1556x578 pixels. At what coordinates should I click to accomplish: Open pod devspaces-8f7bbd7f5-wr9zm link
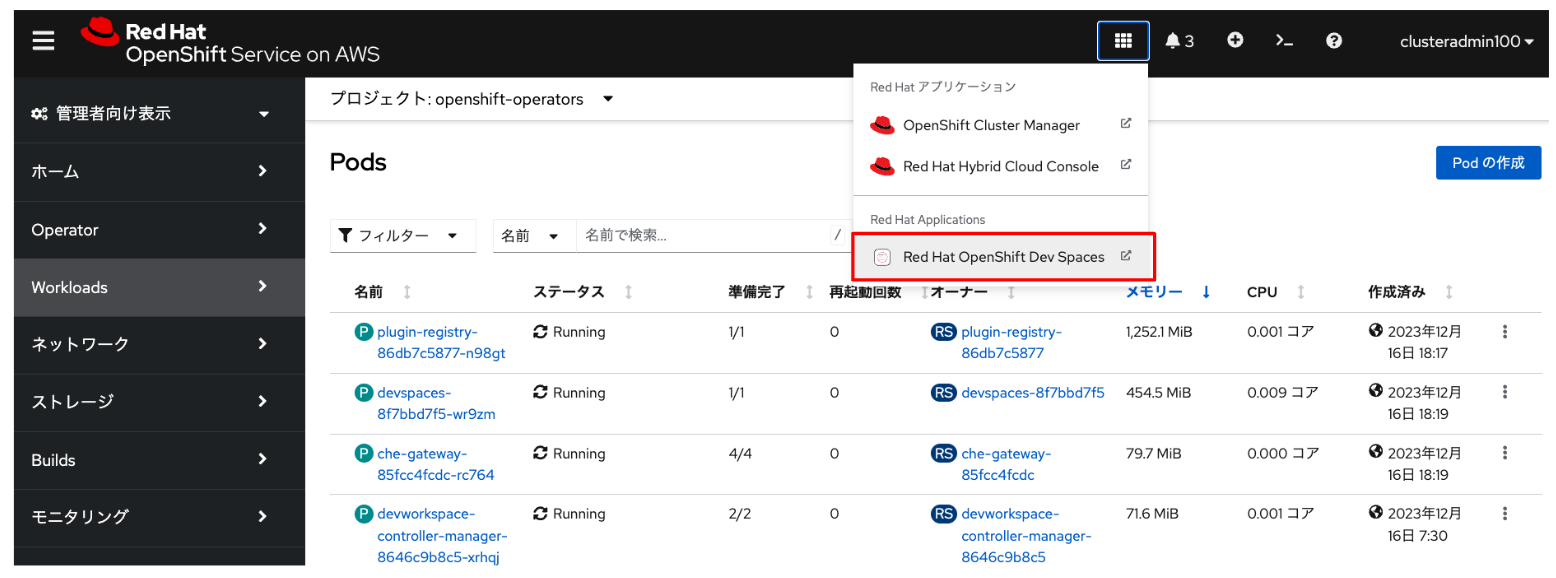click(436, 403)
